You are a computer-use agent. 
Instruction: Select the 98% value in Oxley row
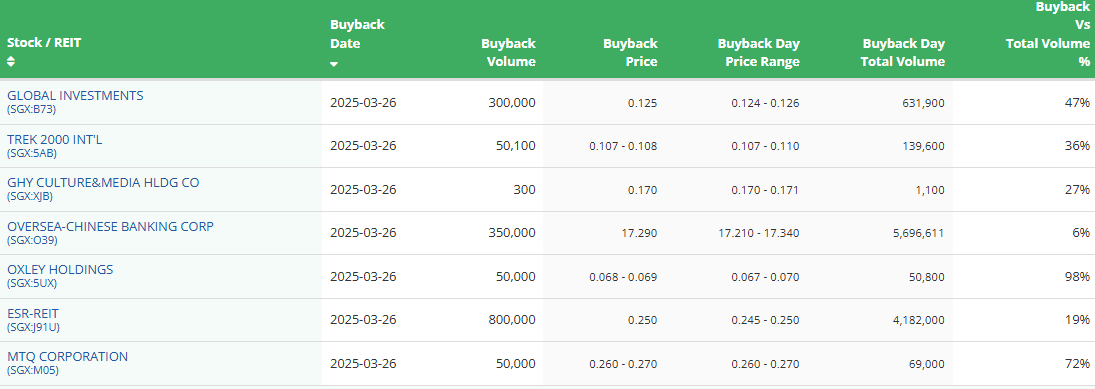(1078, 277)
